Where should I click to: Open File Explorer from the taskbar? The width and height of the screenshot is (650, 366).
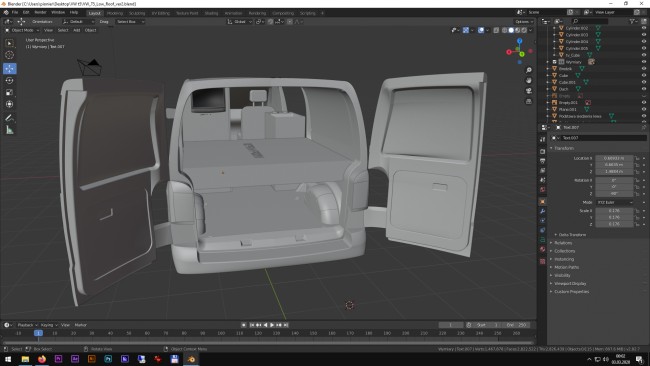[25, 359]
